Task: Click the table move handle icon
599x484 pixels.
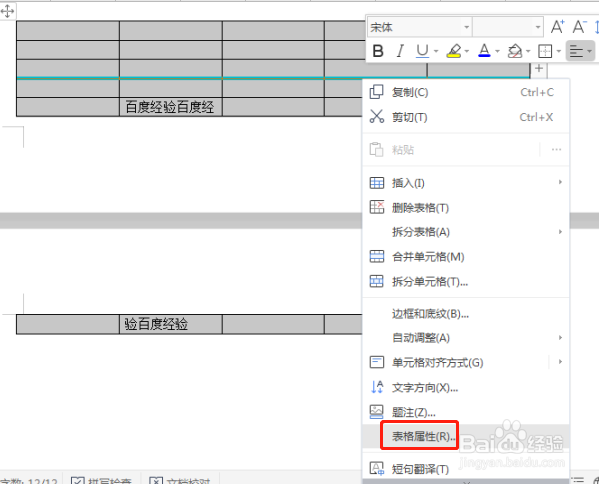Action: pyautogui.click(x=7, y=11)
